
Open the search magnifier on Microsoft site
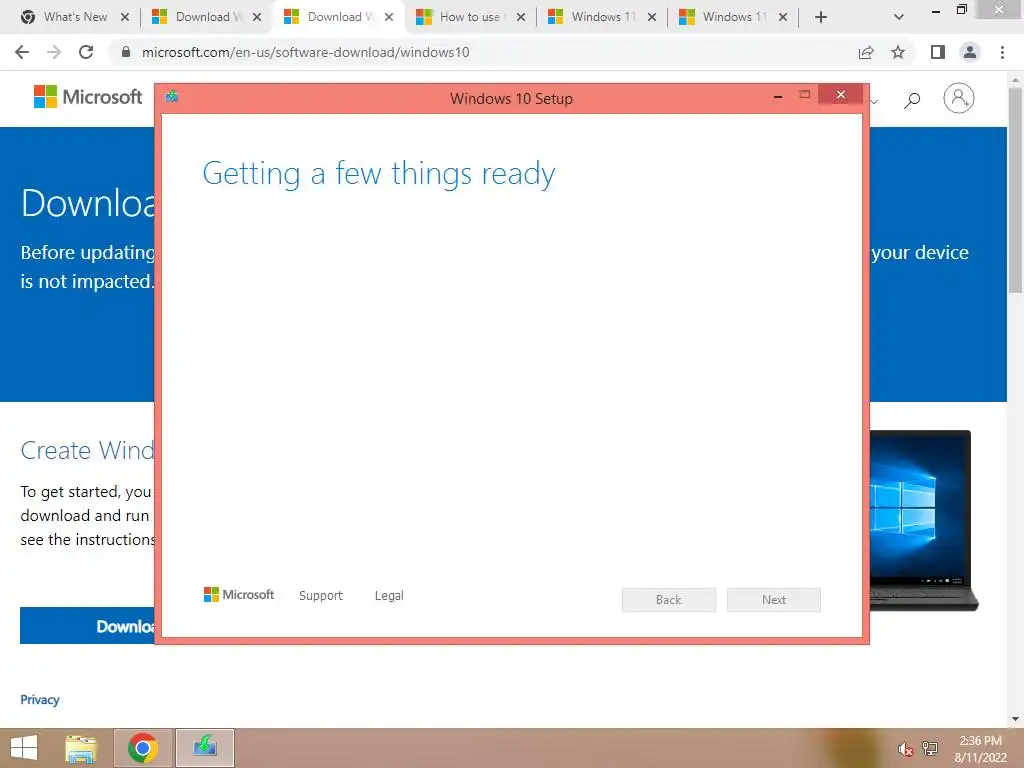coord(912,99)
